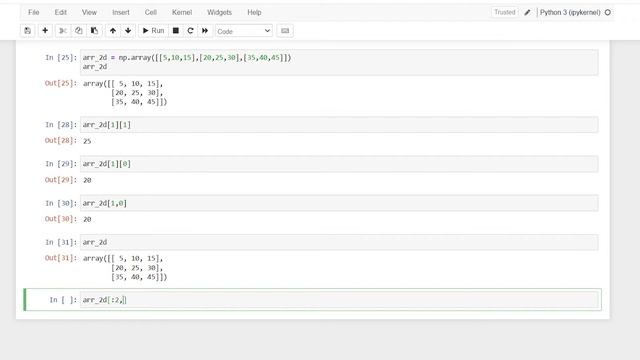Move selected cell down arrow
Viewport: 640px width, 360px height.
click(x=128, y=31)
